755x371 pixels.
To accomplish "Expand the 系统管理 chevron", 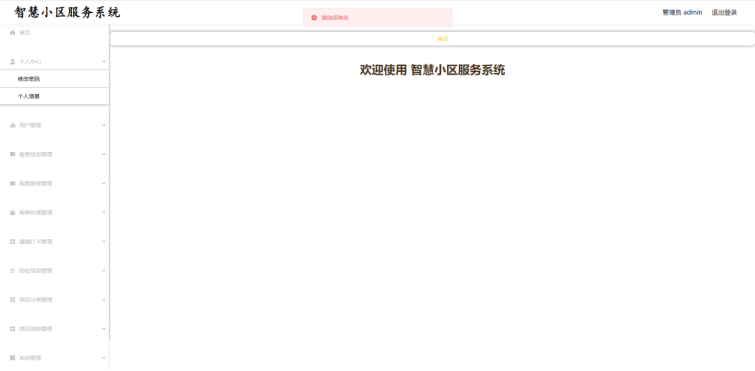I will 104,358.
